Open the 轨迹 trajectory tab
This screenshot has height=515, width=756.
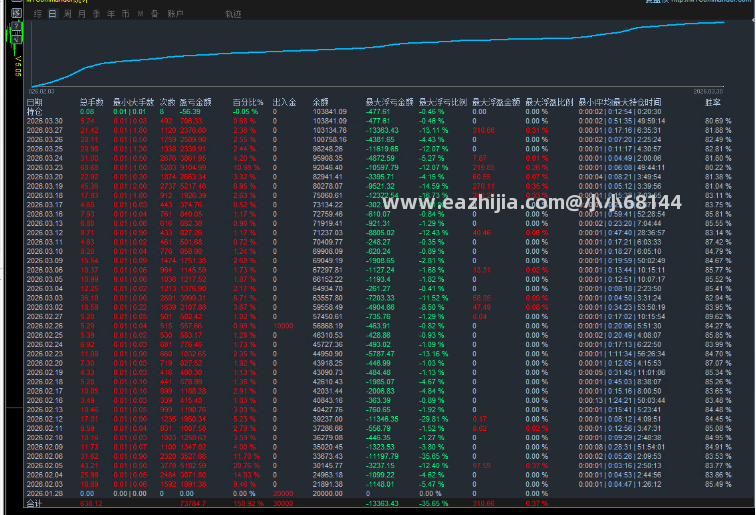point(233,14)
